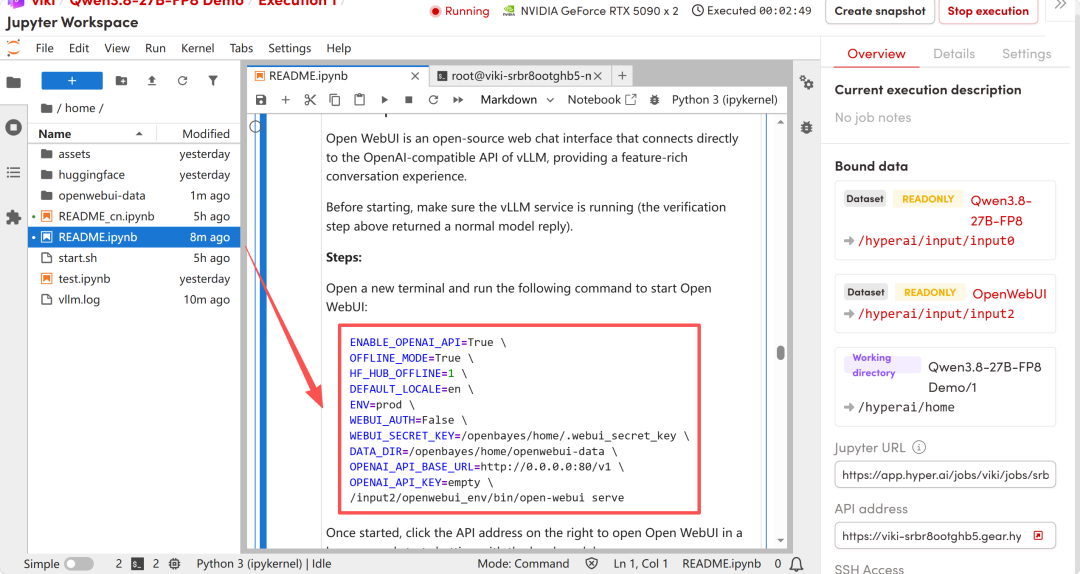This screenshot has width=1080, height=574.
Task: Open the API address external link icon
Action: tap(1038, 535)
